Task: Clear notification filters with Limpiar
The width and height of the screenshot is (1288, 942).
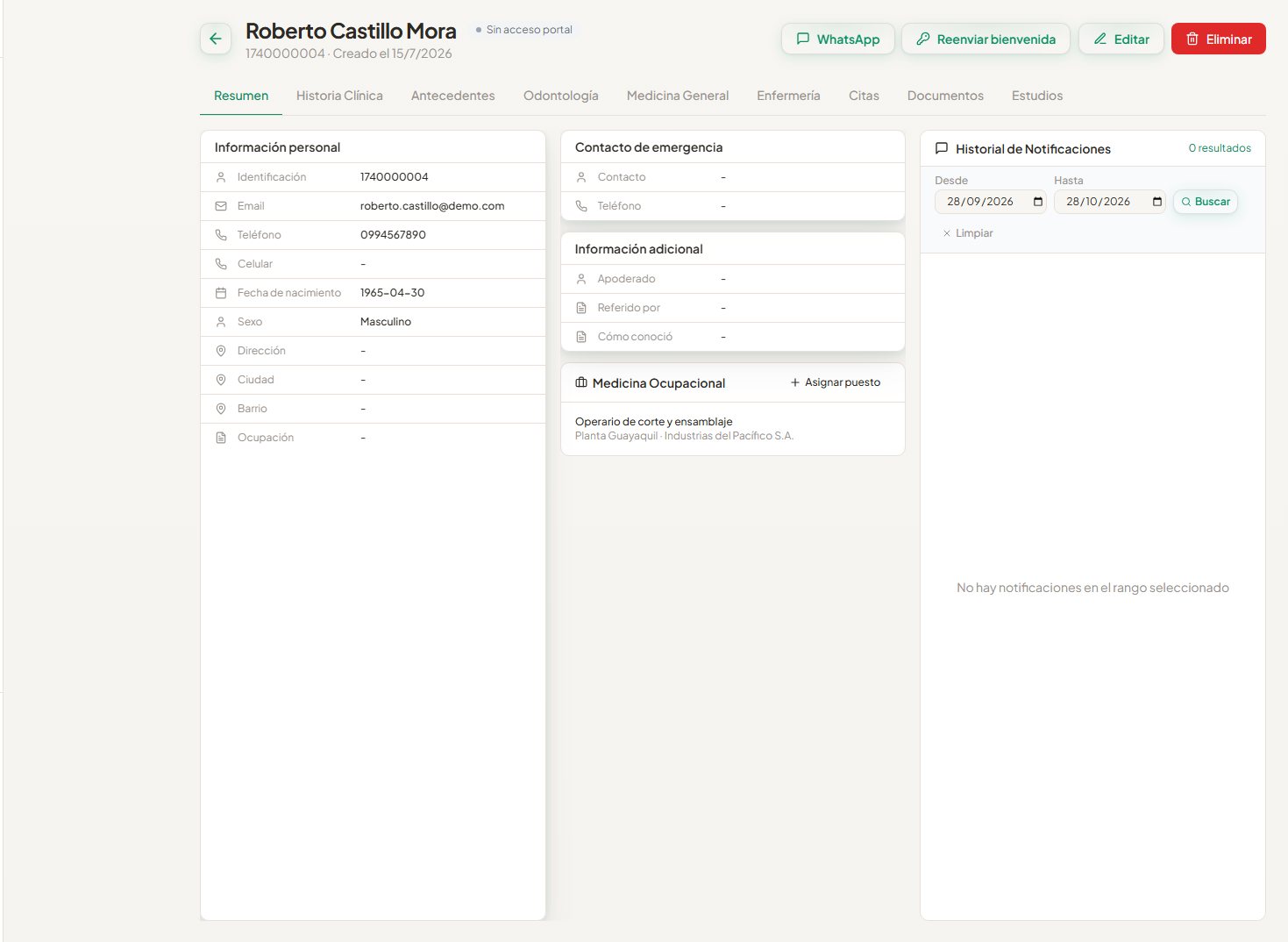Action: click(x=968, y=233)
